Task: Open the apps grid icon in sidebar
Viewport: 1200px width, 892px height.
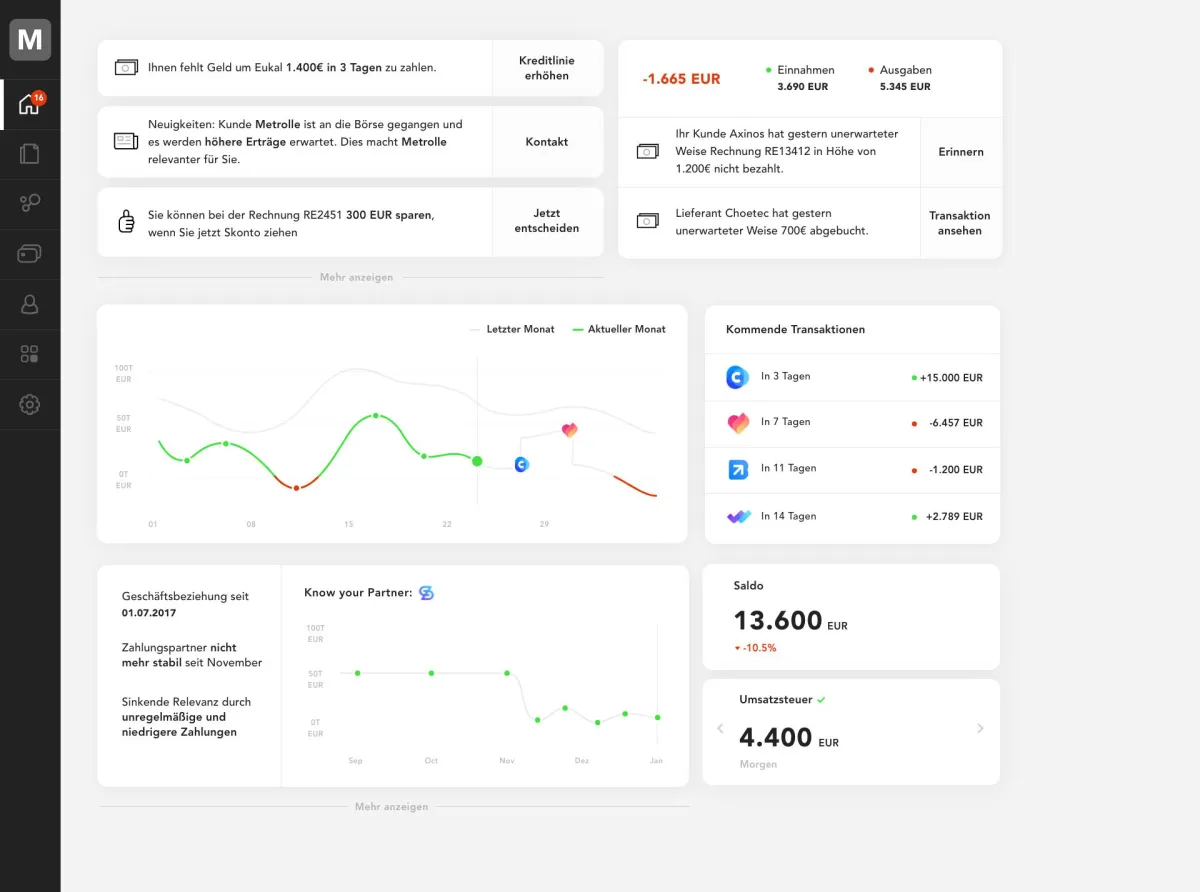Action: [x=30, y=354]
